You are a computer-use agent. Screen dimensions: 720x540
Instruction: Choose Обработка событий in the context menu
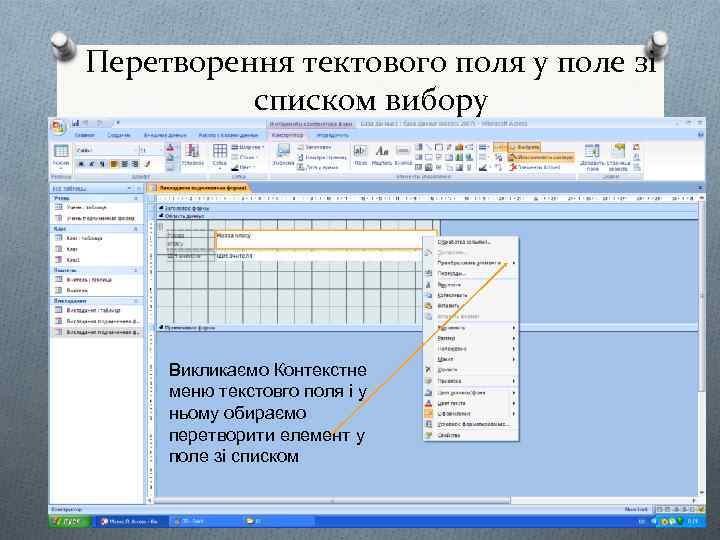pyautogui.click(x=471, y=242)
